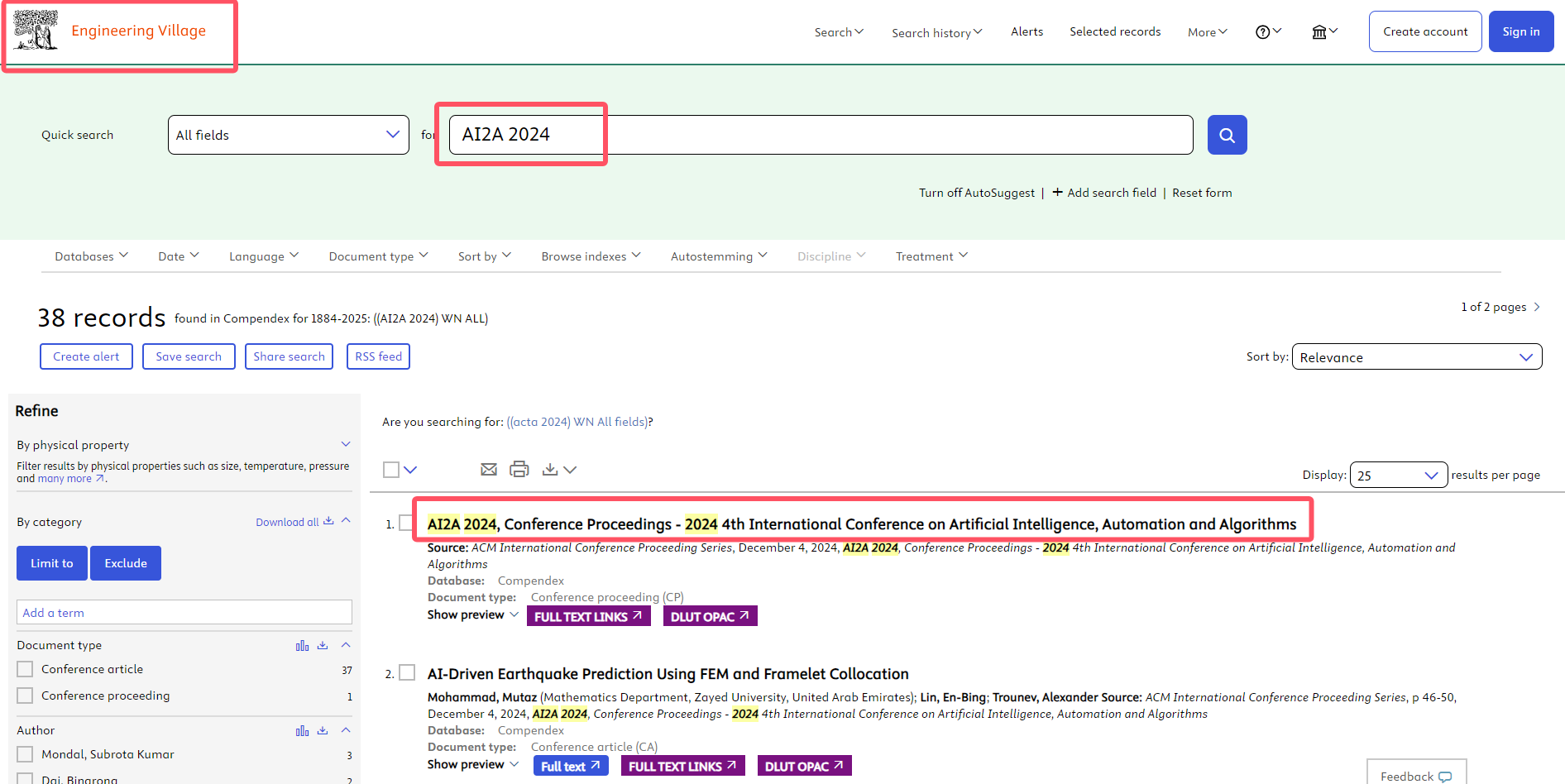Collapse By category section chevron
Image resolution: width=1565 pixels, height=784 pixels.
346,520
